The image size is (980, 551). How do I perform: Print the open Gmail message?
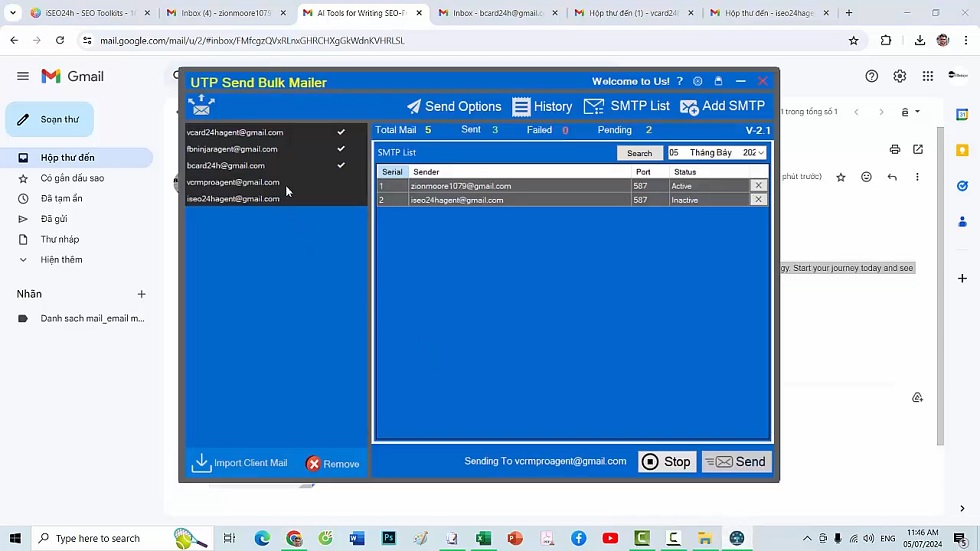[895, 150]
